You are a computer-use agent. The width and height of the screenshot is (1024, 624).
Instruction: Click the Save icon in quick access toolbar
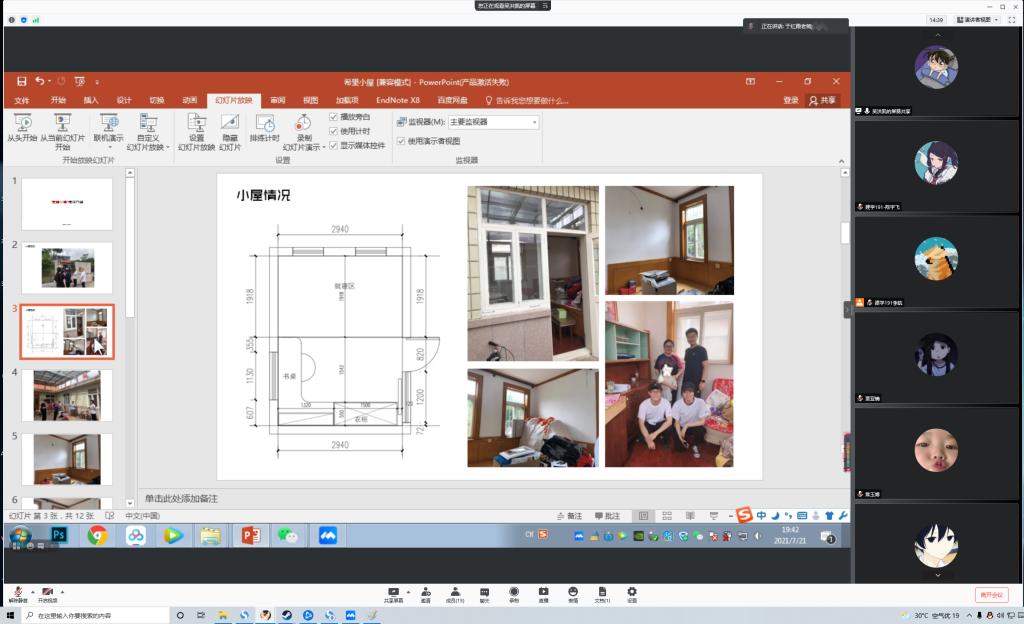point(22,81)
